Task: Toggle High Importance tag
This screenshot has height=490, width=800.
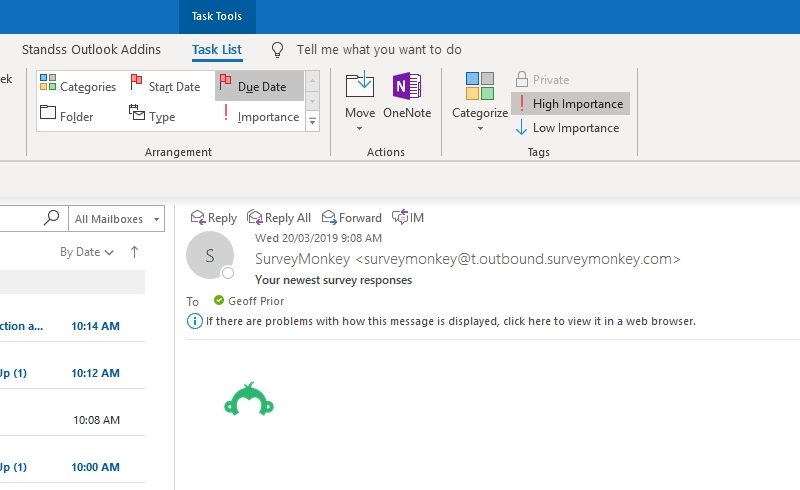Action: coord(570,104)
